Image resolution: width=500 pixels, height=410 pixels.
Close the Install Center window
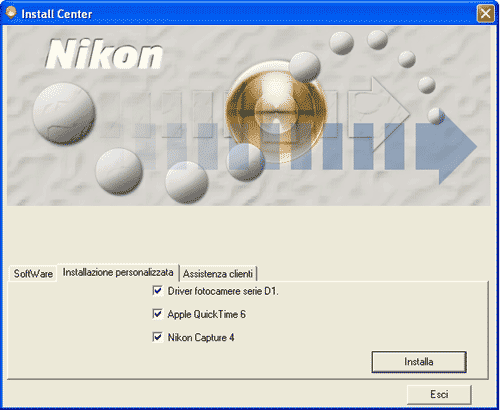[x=485, y=14]
